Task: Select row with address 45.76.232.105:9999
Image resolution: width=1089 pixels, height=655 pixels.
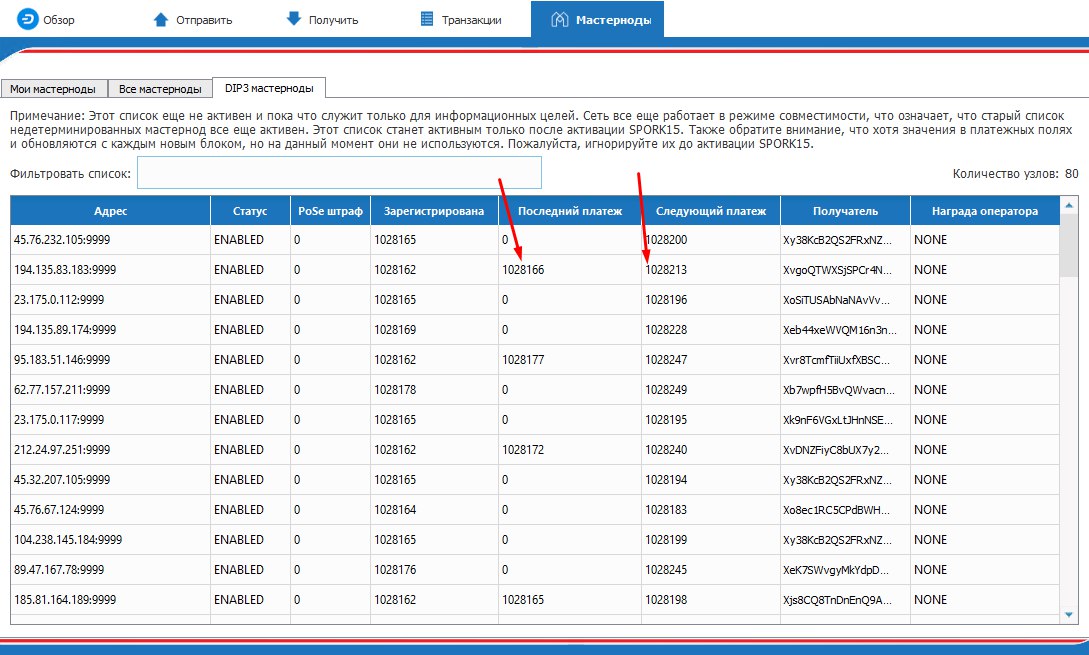Action: coord(535,240)
